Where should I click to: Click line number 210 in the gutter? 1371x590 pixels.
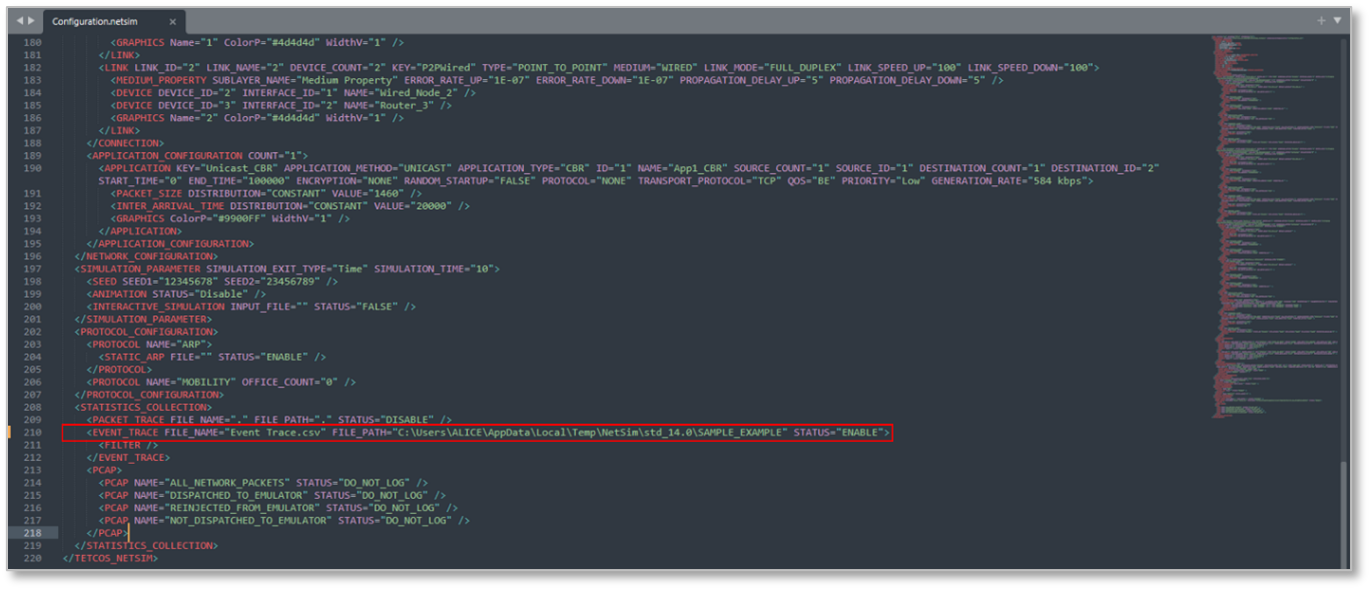pyautogui.click(x=31, y=432)
